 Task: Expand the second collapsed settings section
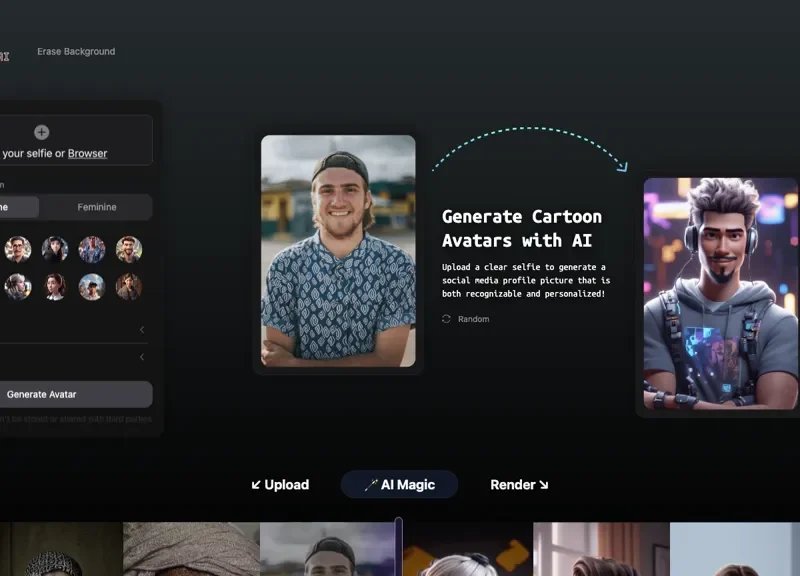pyautogui.click(x=142, y=356)
